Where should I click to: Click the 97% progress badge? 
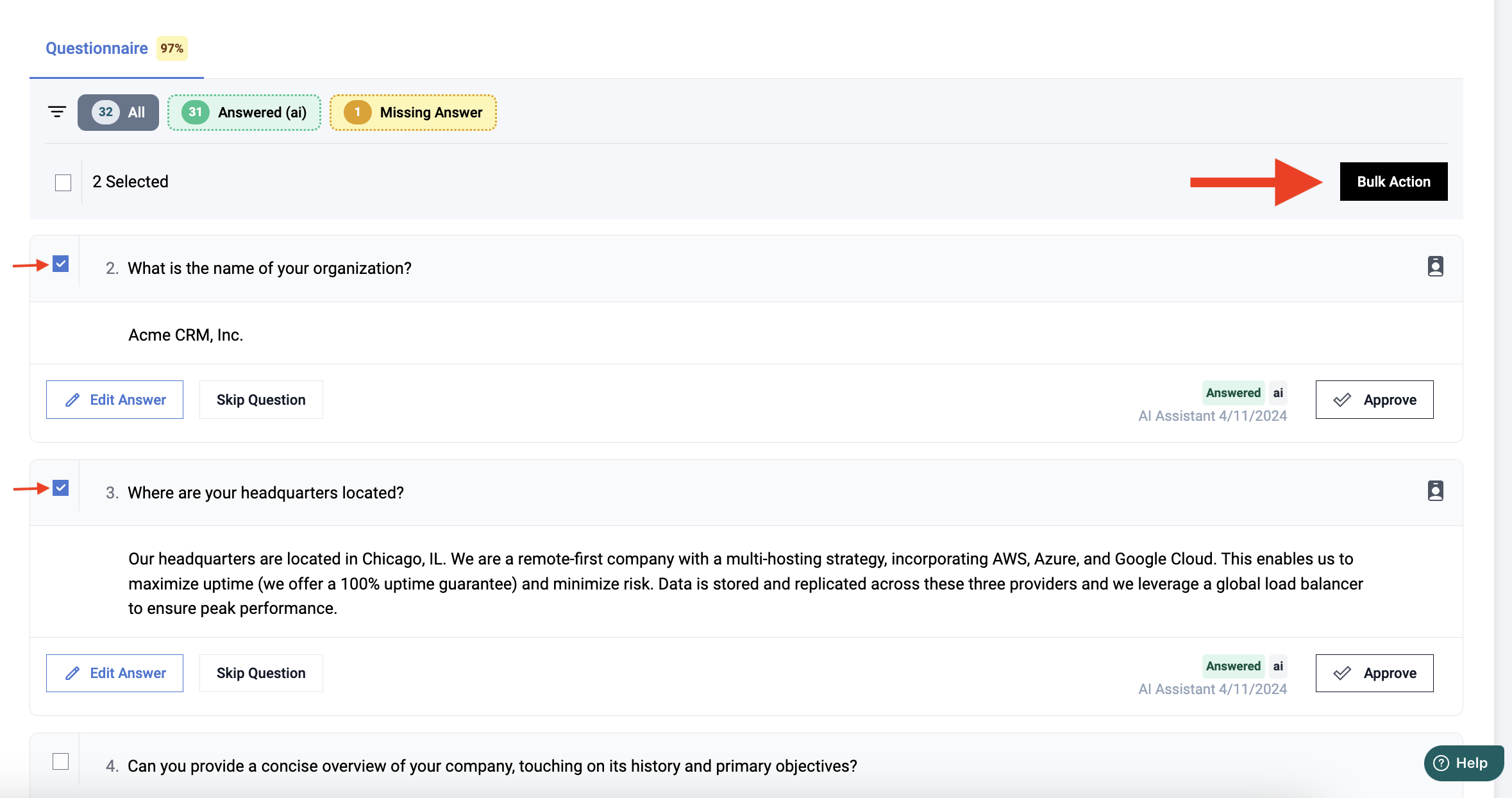coord(172,48)
